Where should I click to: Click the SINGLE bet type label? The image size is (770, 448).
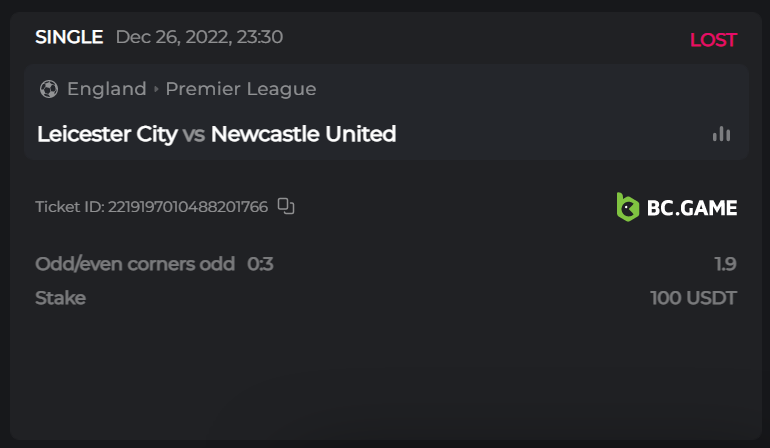(x=69, y=37)
